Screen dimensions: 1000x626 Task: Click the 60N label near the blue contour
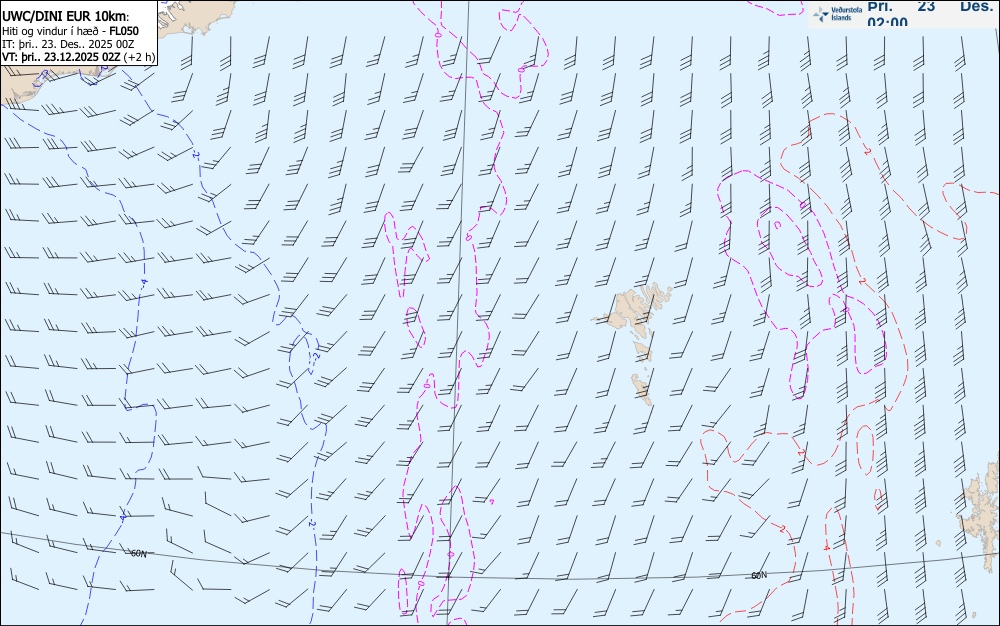(138, 553)
